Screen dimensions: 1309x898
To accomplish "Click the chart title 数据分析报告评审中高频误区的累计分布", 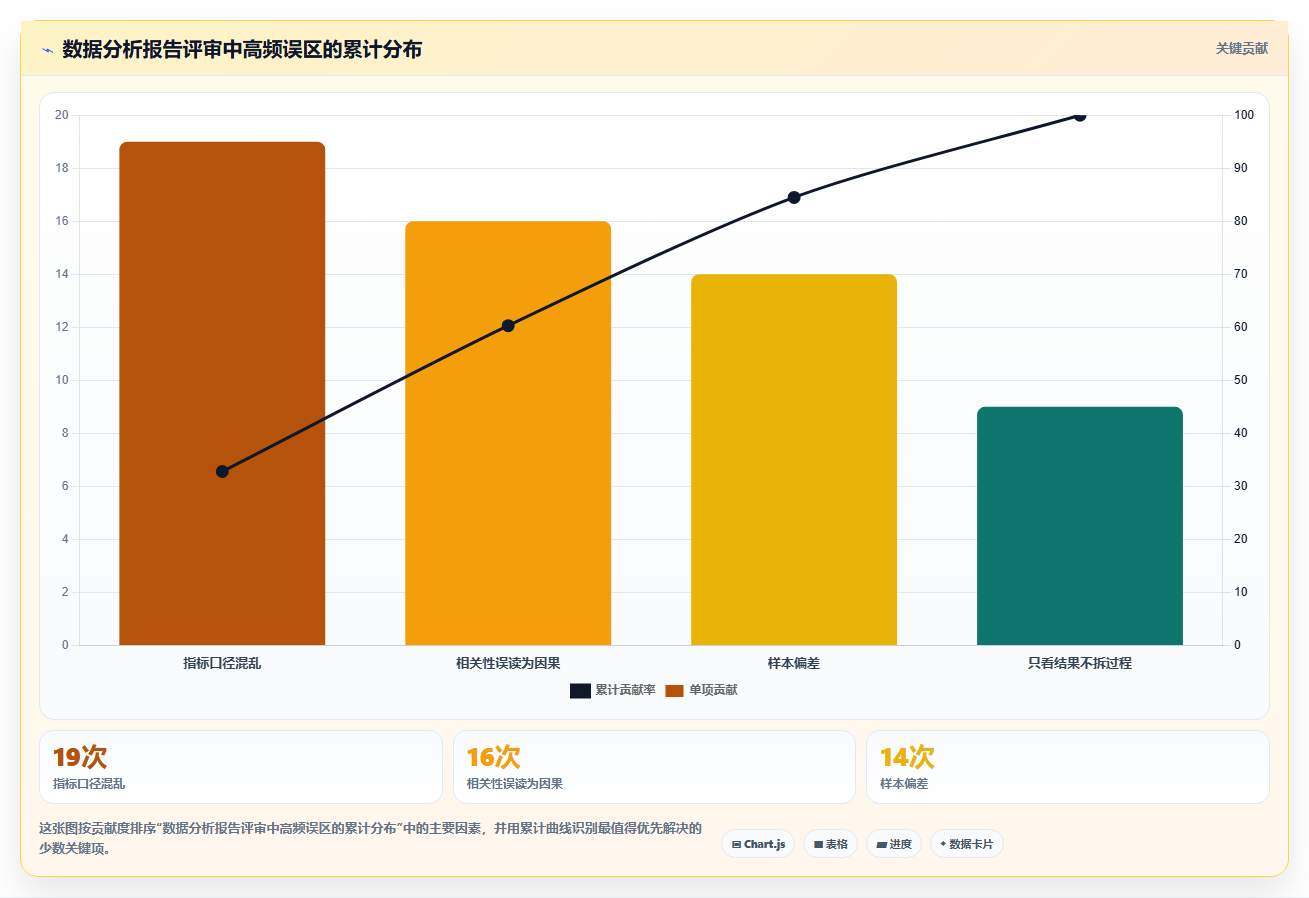I will tap(242, 49).
